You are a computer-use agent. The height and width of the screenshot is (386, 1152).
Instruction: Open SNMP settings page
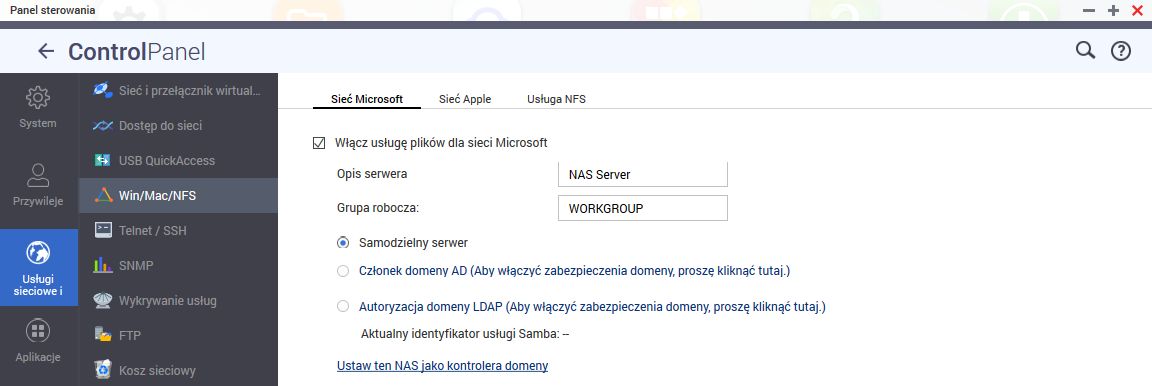coord(179,265)
